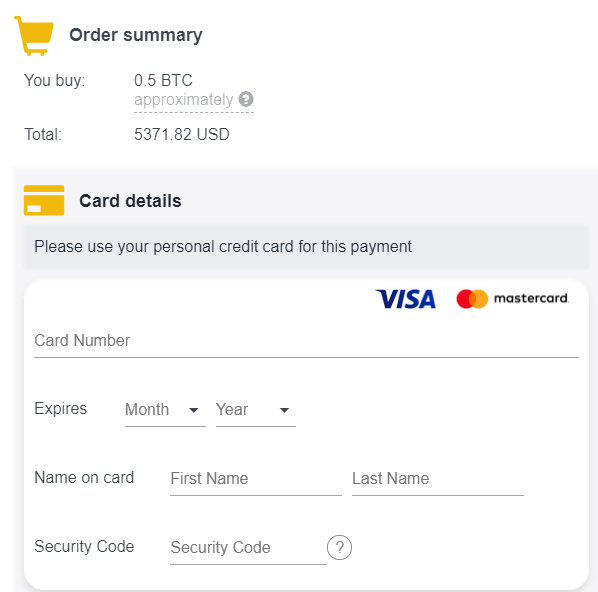The height and width of the screenshot is (592, 598).
Task: Click the Security Code input field
Action: pyautogui.click(x=248, y=548)
